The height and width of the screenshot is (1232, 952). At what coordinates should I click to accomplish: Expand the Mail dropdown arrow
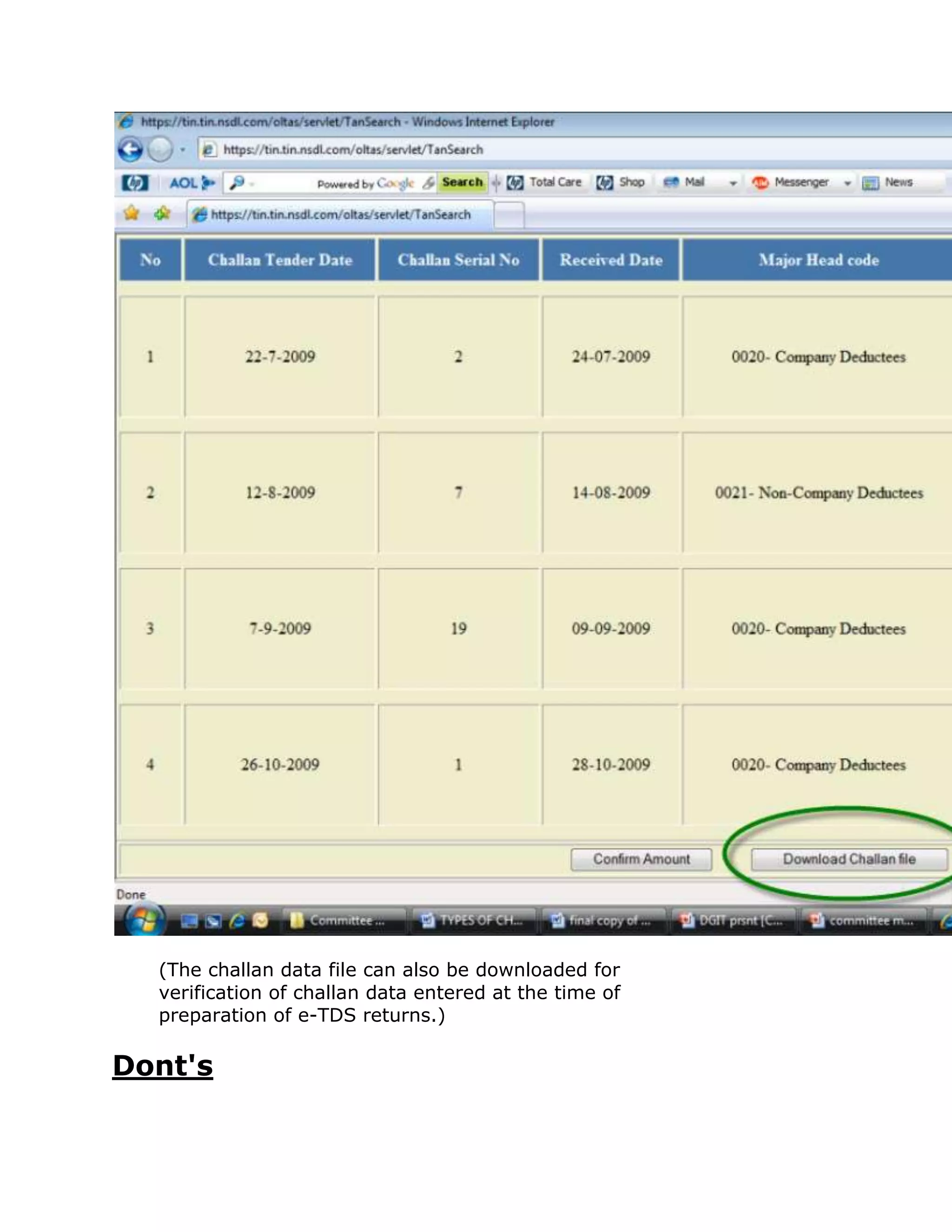(x=733, y=183)
